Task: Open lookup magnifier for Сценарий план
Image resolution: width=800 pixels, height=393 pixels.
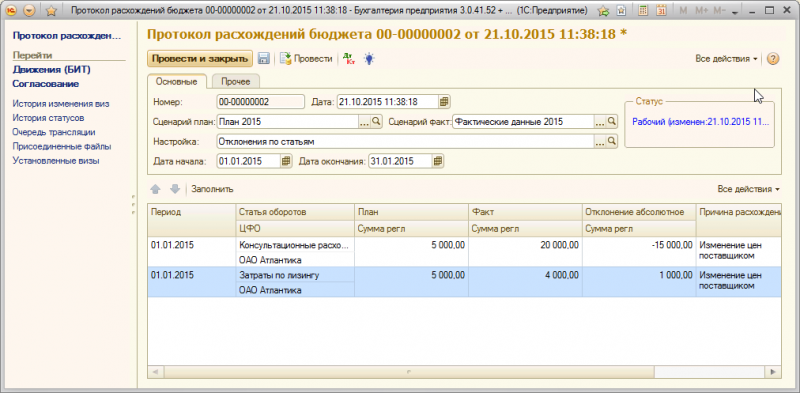Action: [x=376, y=122]
